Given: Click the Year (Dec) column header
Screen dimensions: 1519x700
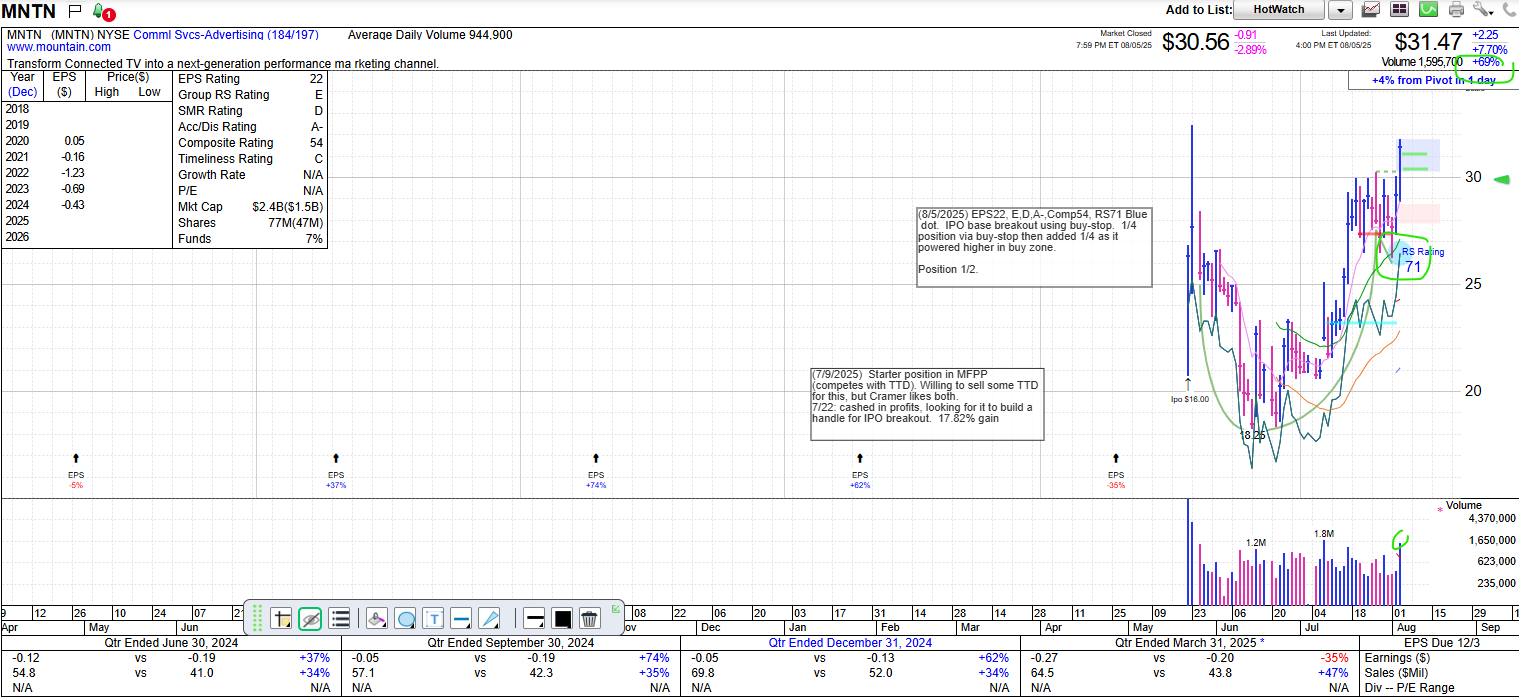Looking at the screenshot, I should tap(22, 84).
